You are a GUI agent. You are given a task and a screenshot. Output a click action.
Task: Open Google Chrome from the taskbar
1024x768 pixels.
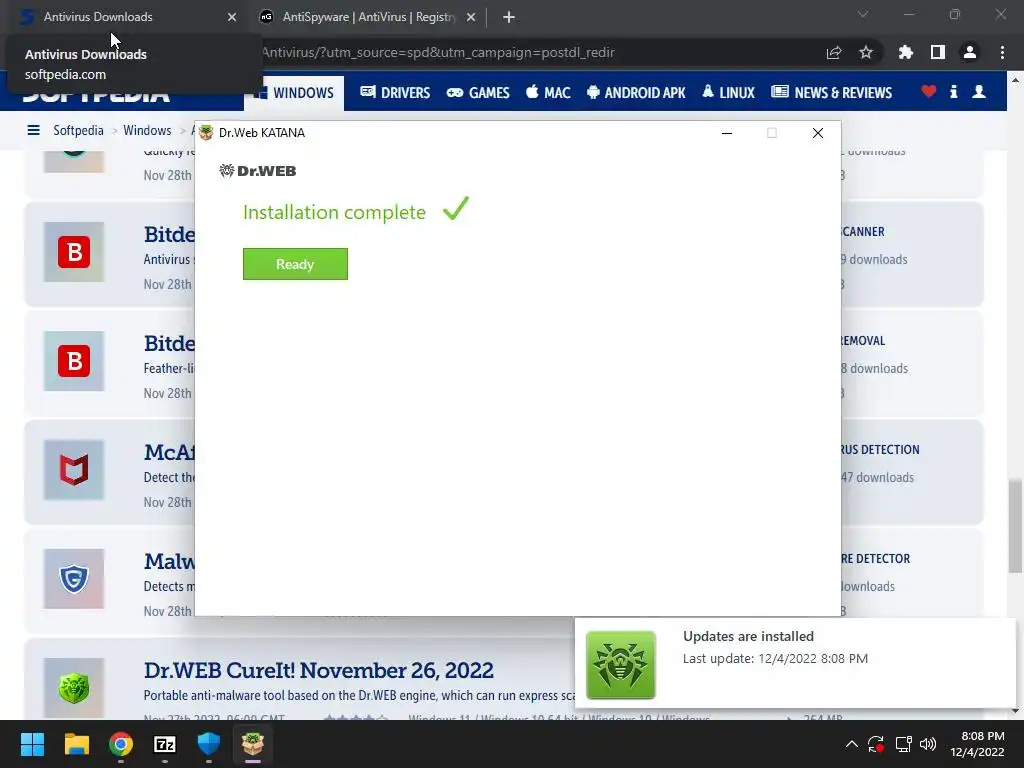pyautogui.click(x=121, y=744)
